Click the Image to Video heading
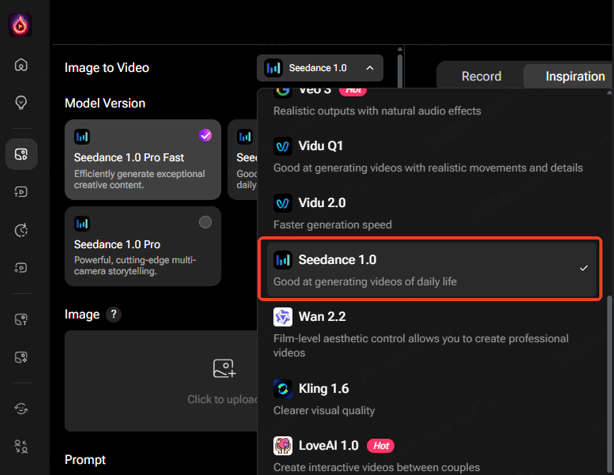Screen dimensions: 614x475 pos(107,68)
